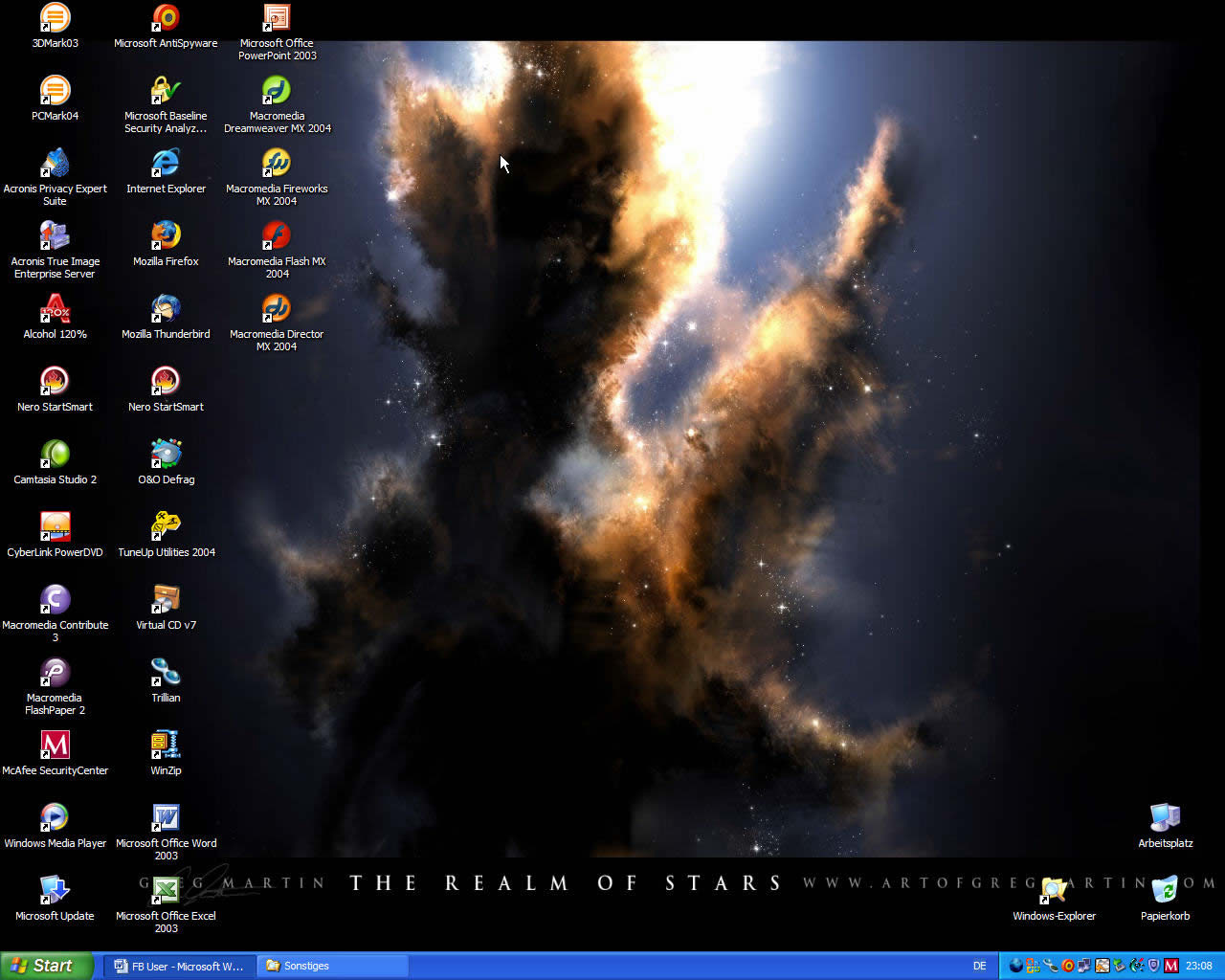
Task: Click the Alcohol 120% desktop icon
Action: coord(55,318)
